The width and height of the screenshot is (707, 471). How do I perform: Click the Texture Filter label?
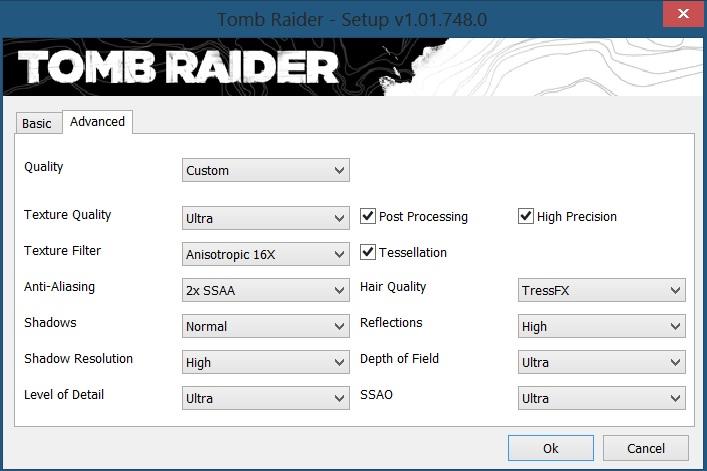click(x=63, y=251)
